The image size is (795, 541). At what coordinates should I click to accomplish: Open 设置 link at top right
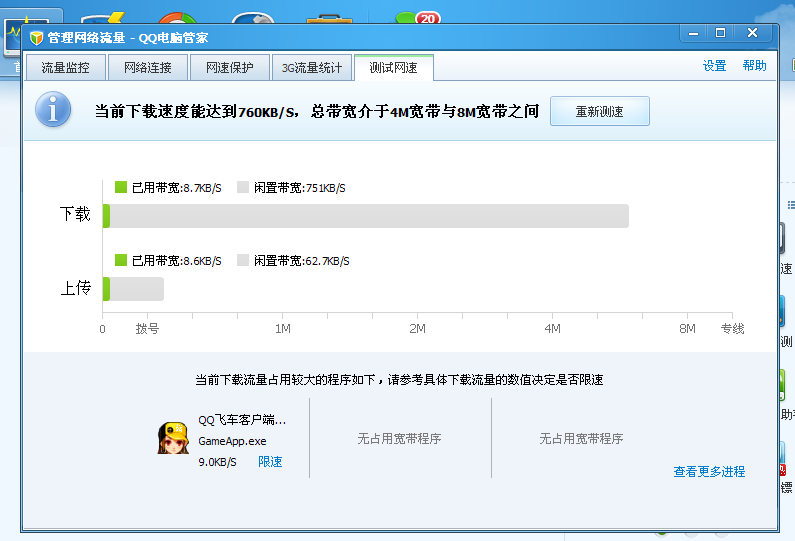click(x=714, y=65)
